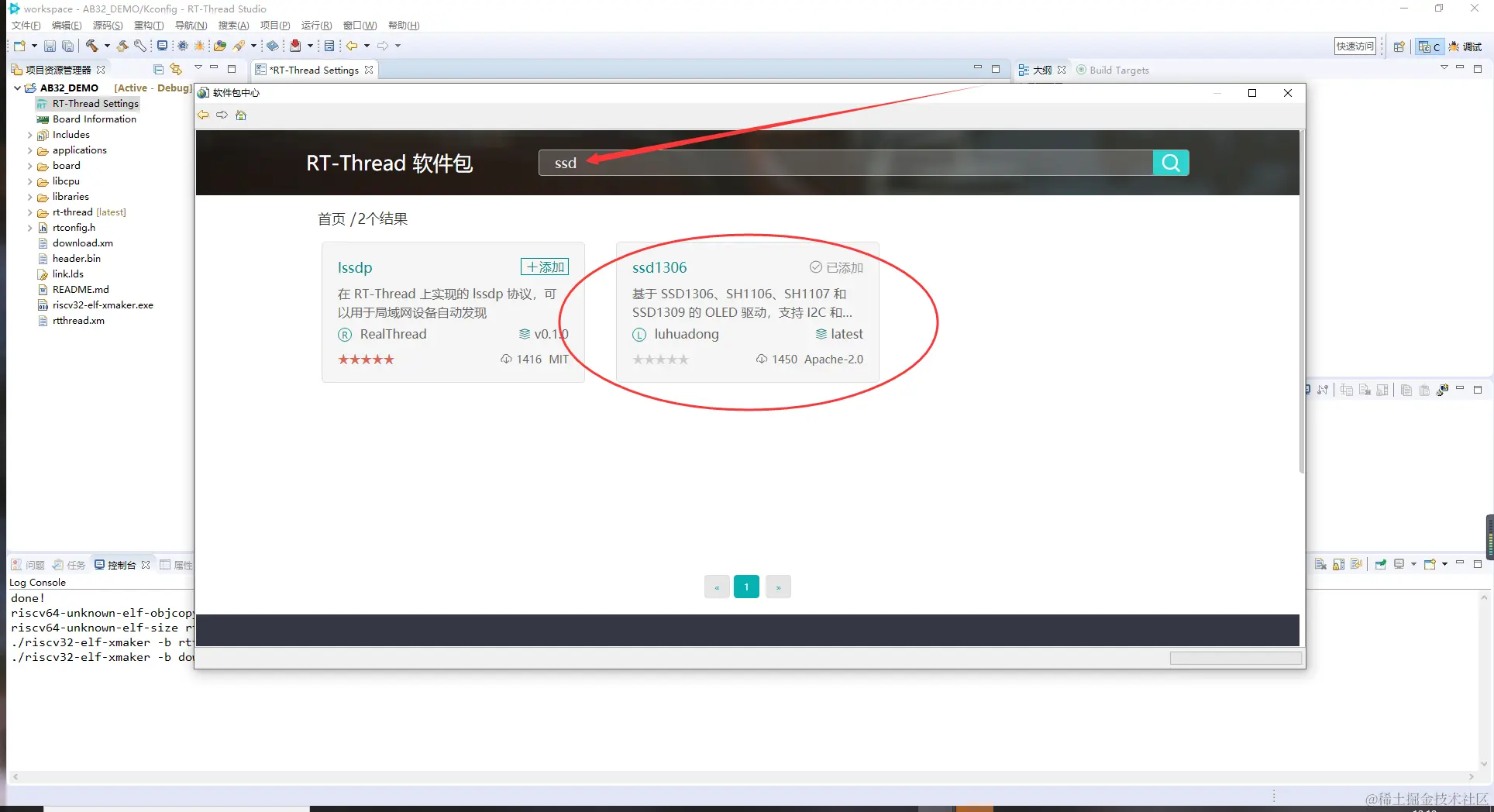Switch to the 问题 tab in bottom panel
Viewport: 1494px width, 812px height.
29,565
